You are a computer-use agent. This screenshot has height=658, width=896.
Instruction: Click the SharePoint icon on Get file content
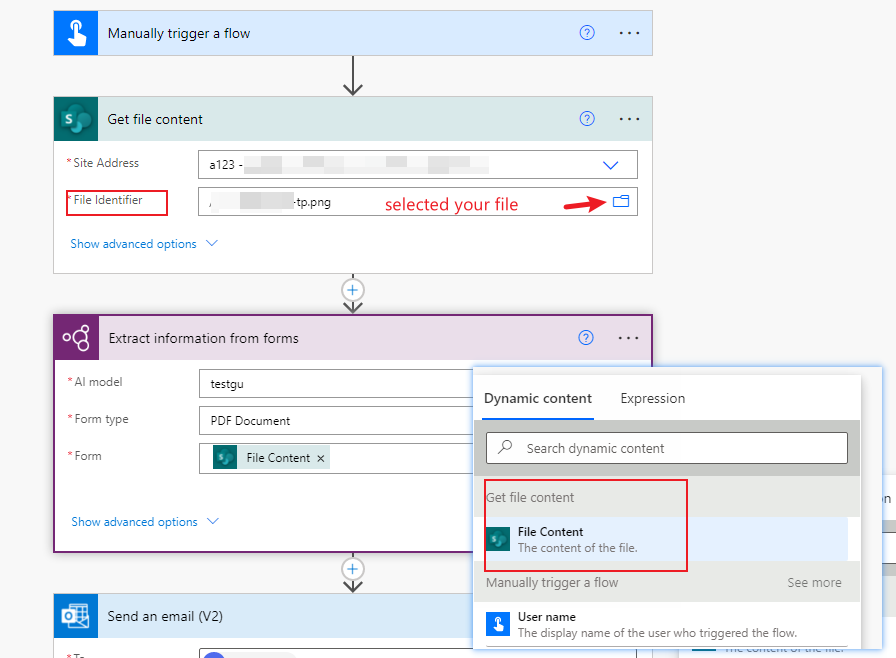tap(76, 119)
